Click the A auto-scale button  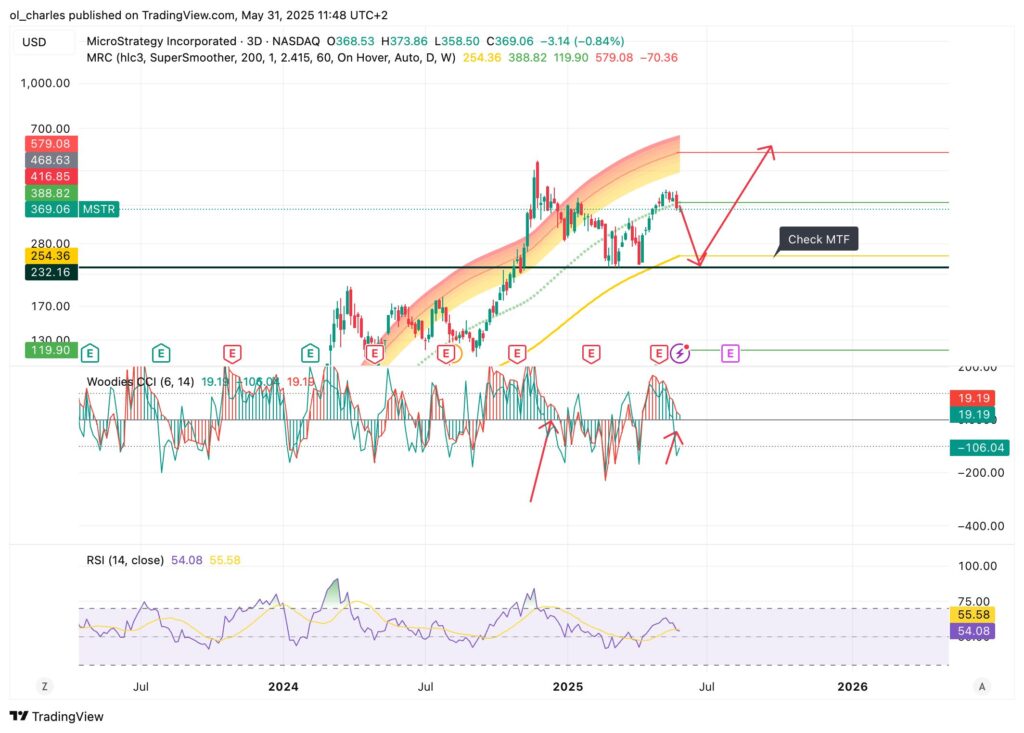click(982, 686)
